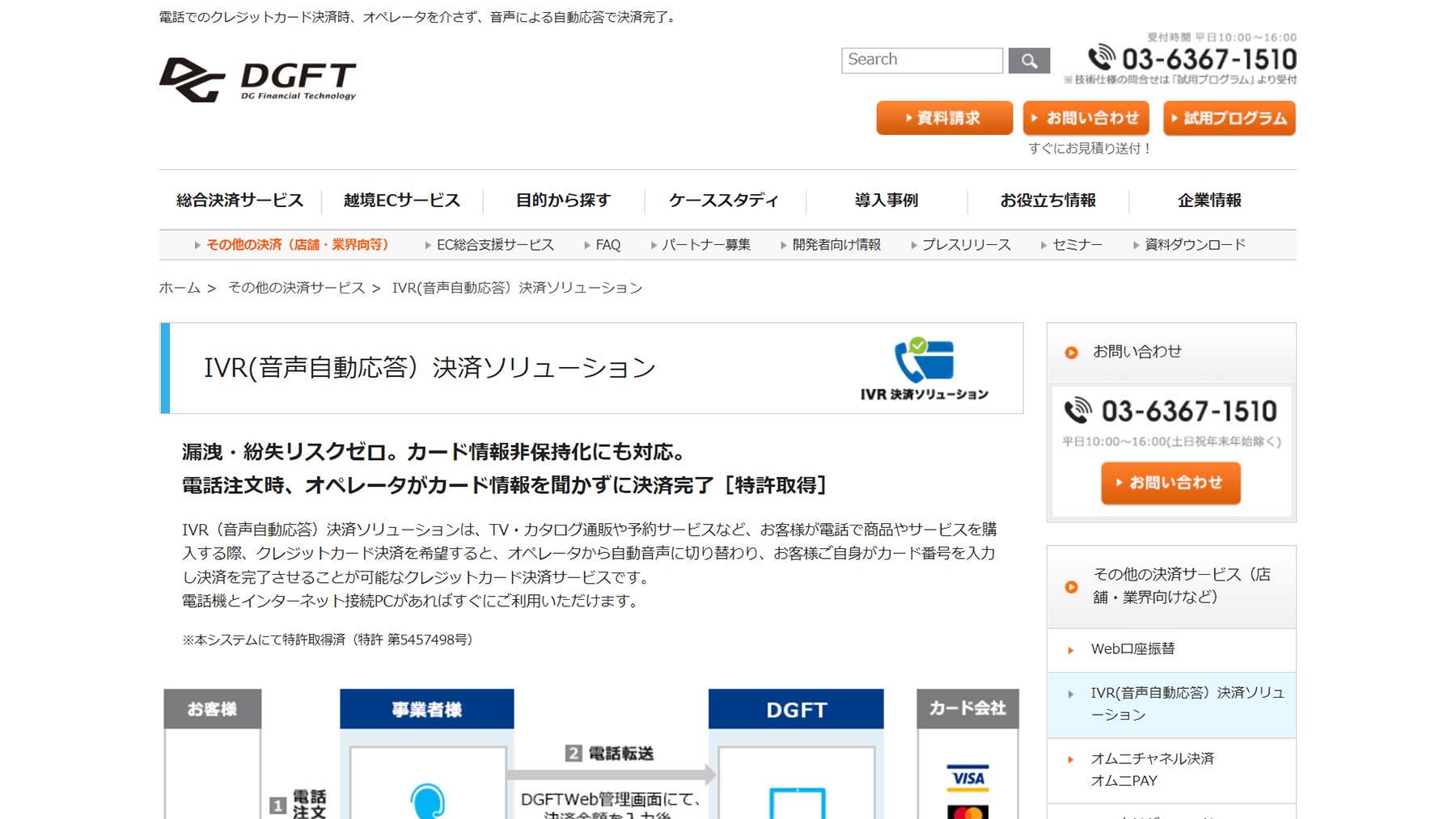Click the IVR 決済ソリューション icon image

925,369
